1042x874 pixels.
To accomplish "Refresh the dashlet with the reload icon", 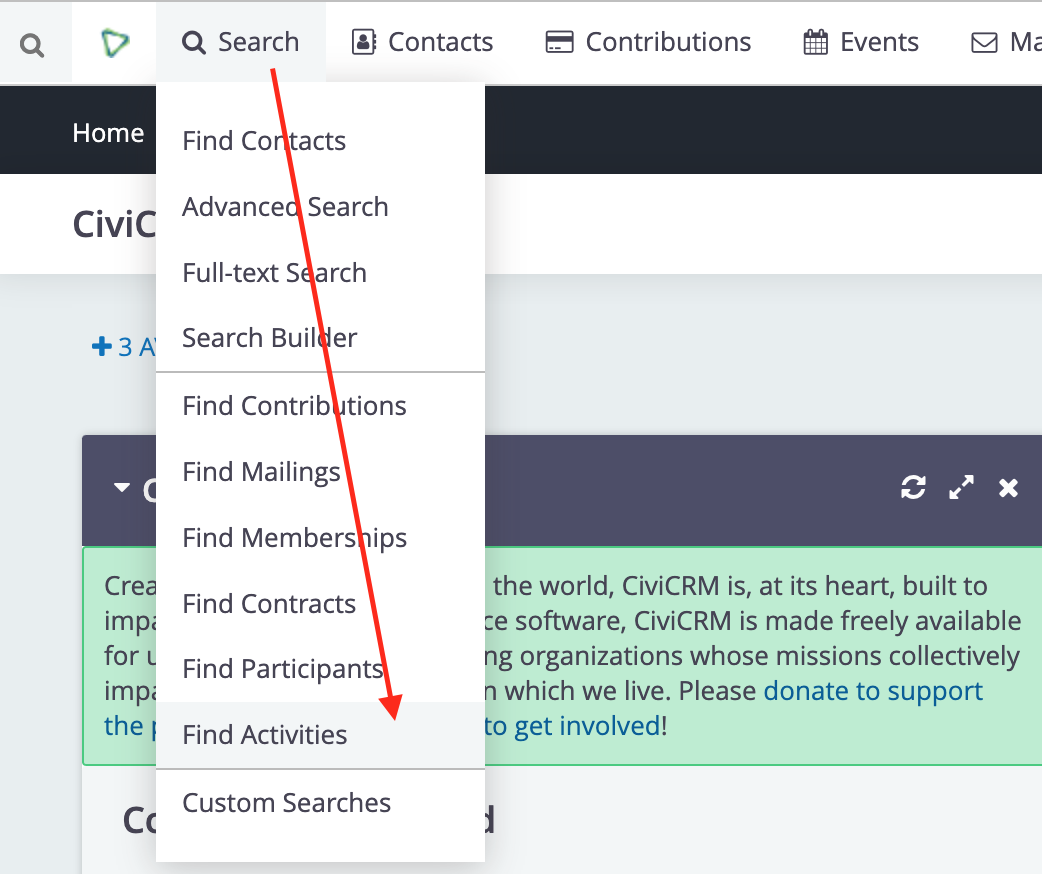I will tap(913, 488).
